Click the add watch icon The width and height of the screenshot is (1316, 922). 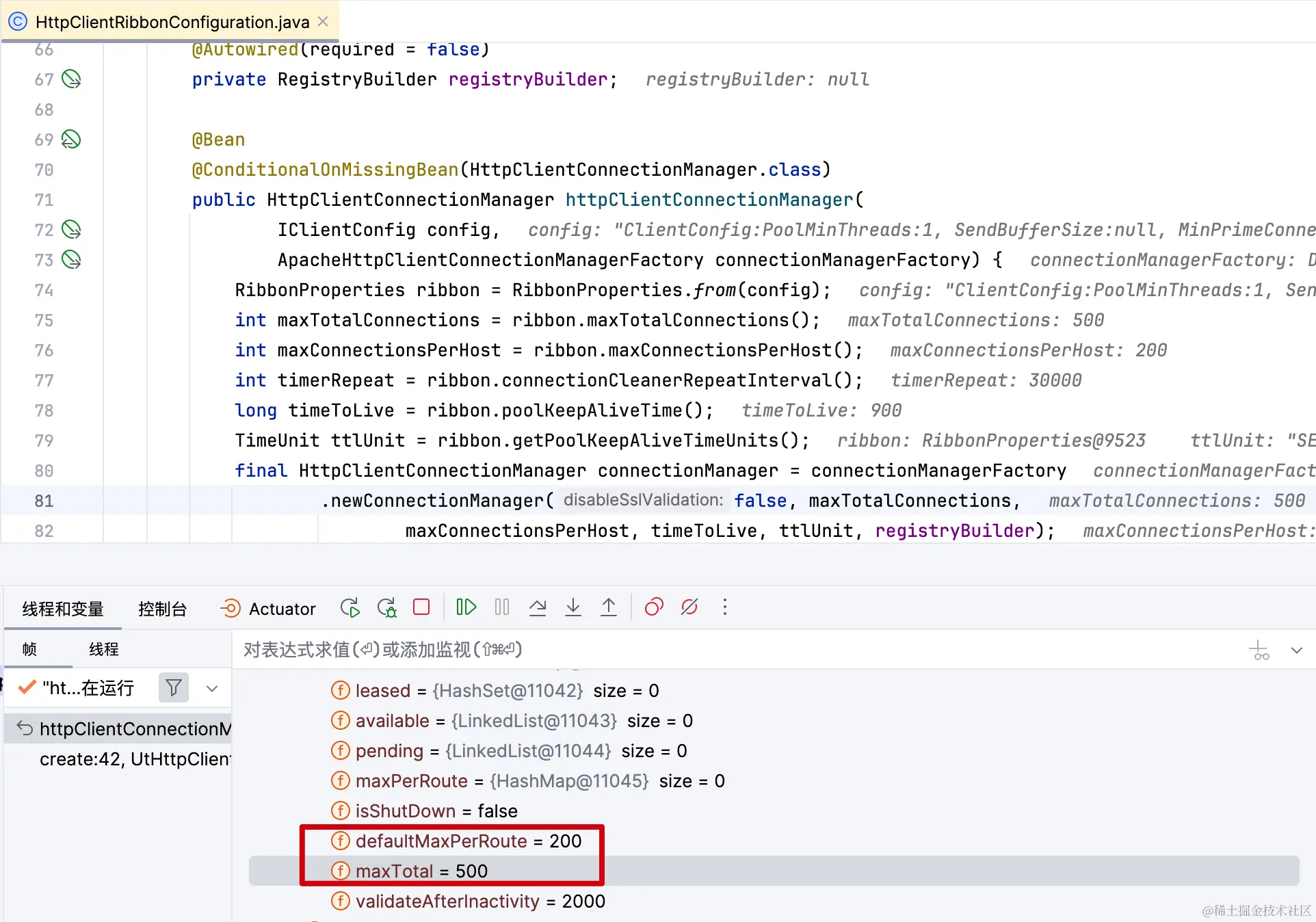click(x=1259, y=650)
